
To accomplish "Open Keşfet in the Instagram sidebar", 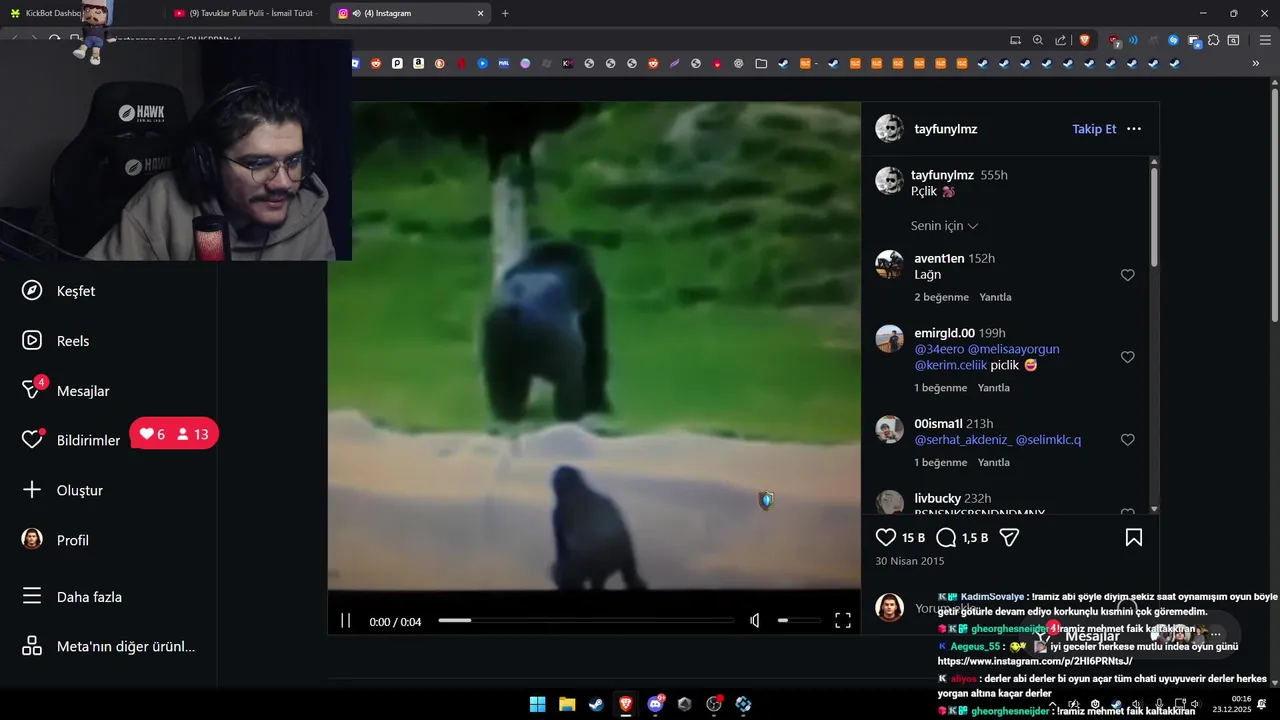I will point(60,291).
